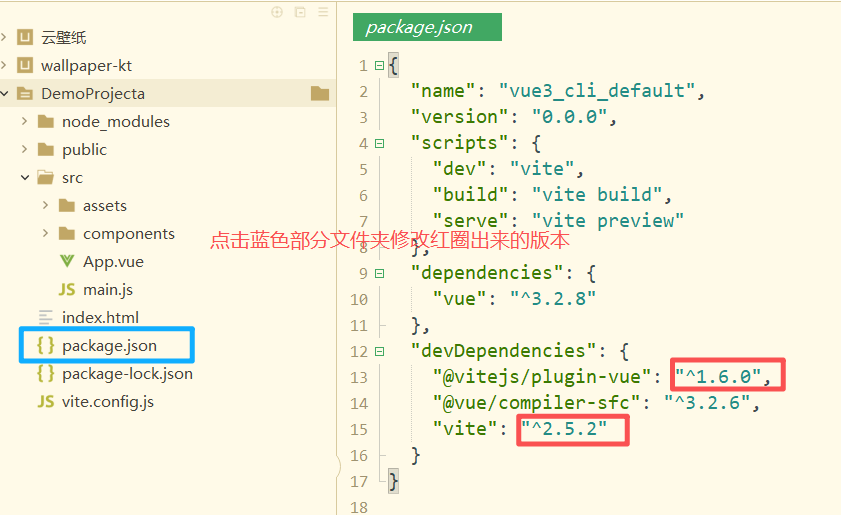The image size is (841, 515).
Task: Open the project panel hamburger menu icon
Action: (x=323, y=12)
